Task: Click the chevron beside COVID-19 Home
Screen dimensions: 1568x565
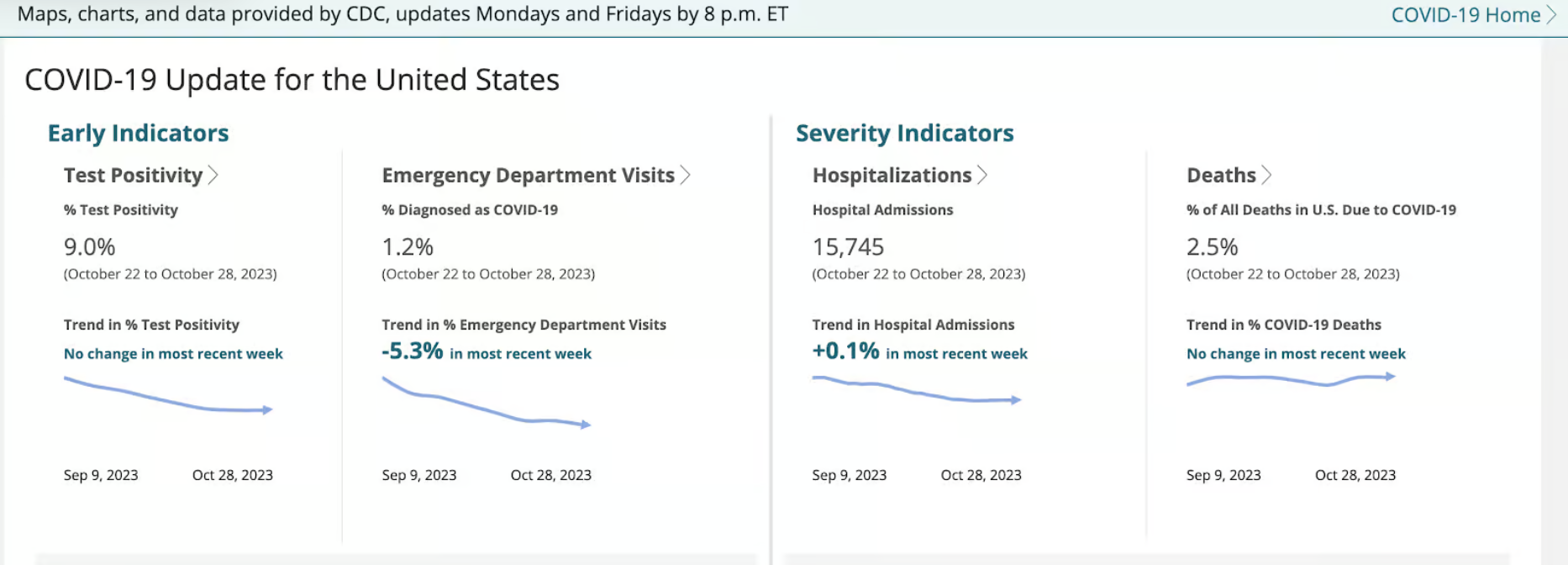Action: pos(1551,15)
